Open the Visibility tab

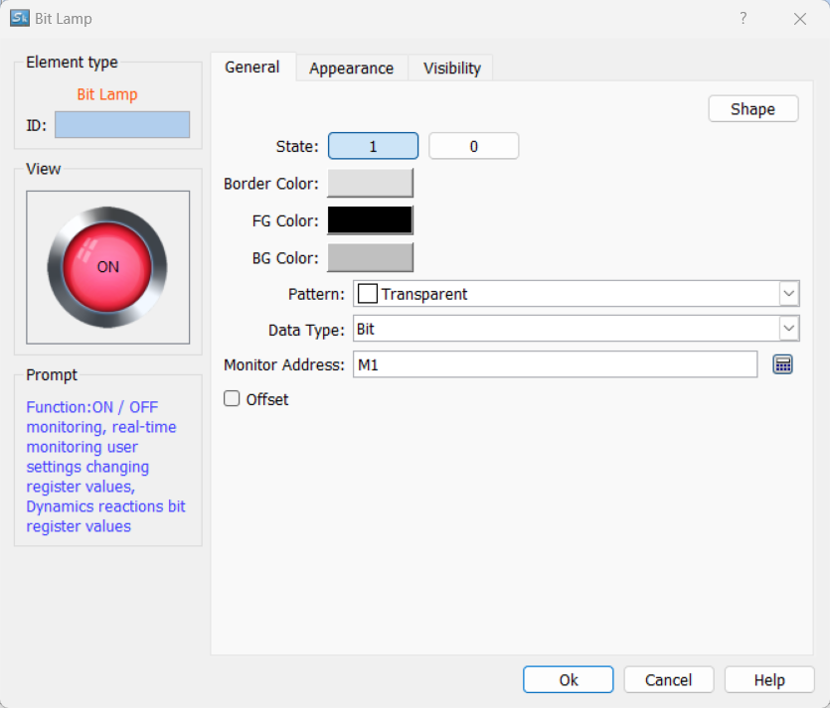(x=452, y=68)
